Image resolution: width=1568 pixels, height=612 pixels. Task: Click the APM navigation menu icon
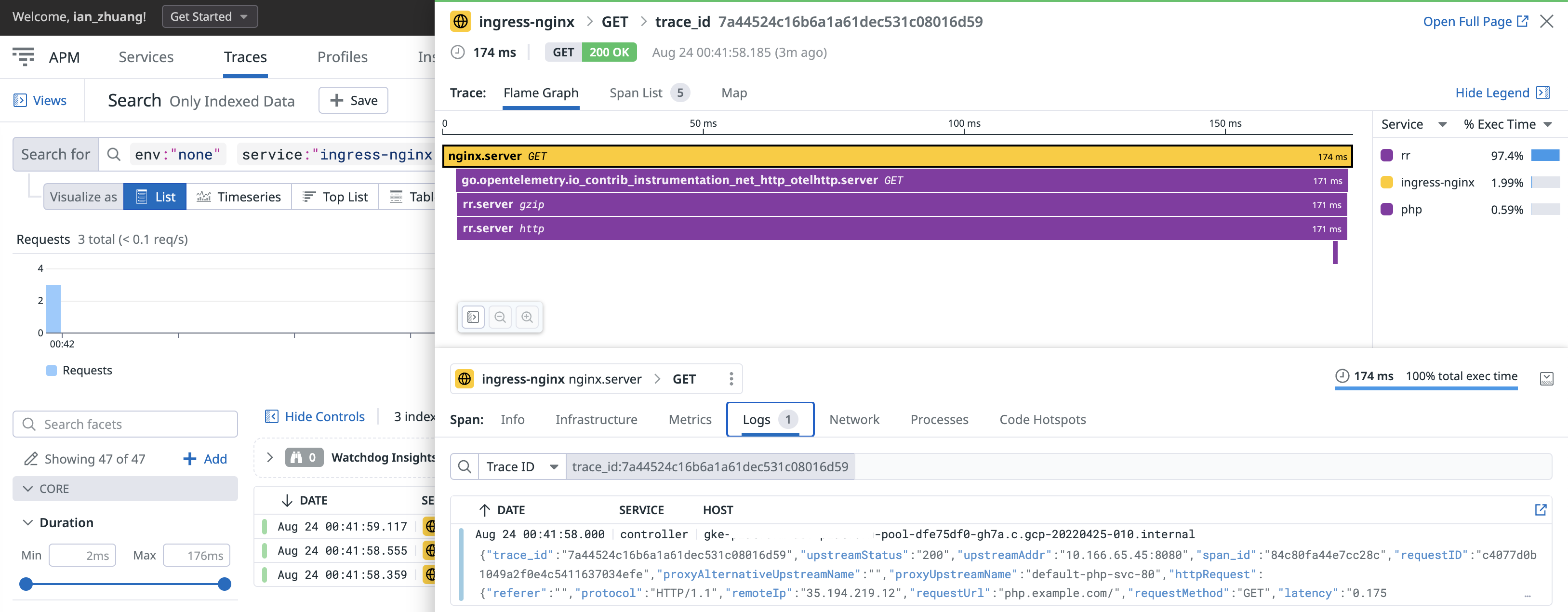(x=23, y=57)
